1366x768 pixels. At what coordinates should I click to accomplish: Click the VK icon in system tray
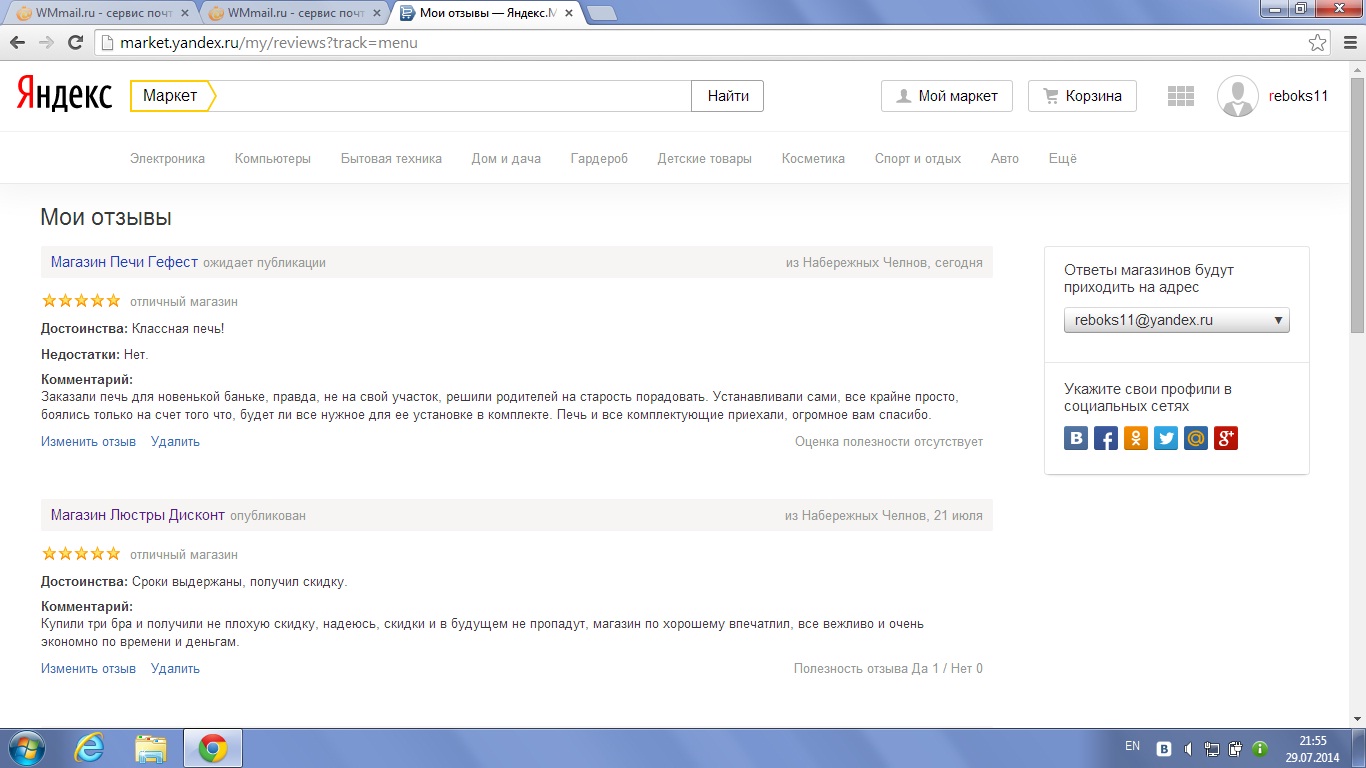click(1164, 748)
